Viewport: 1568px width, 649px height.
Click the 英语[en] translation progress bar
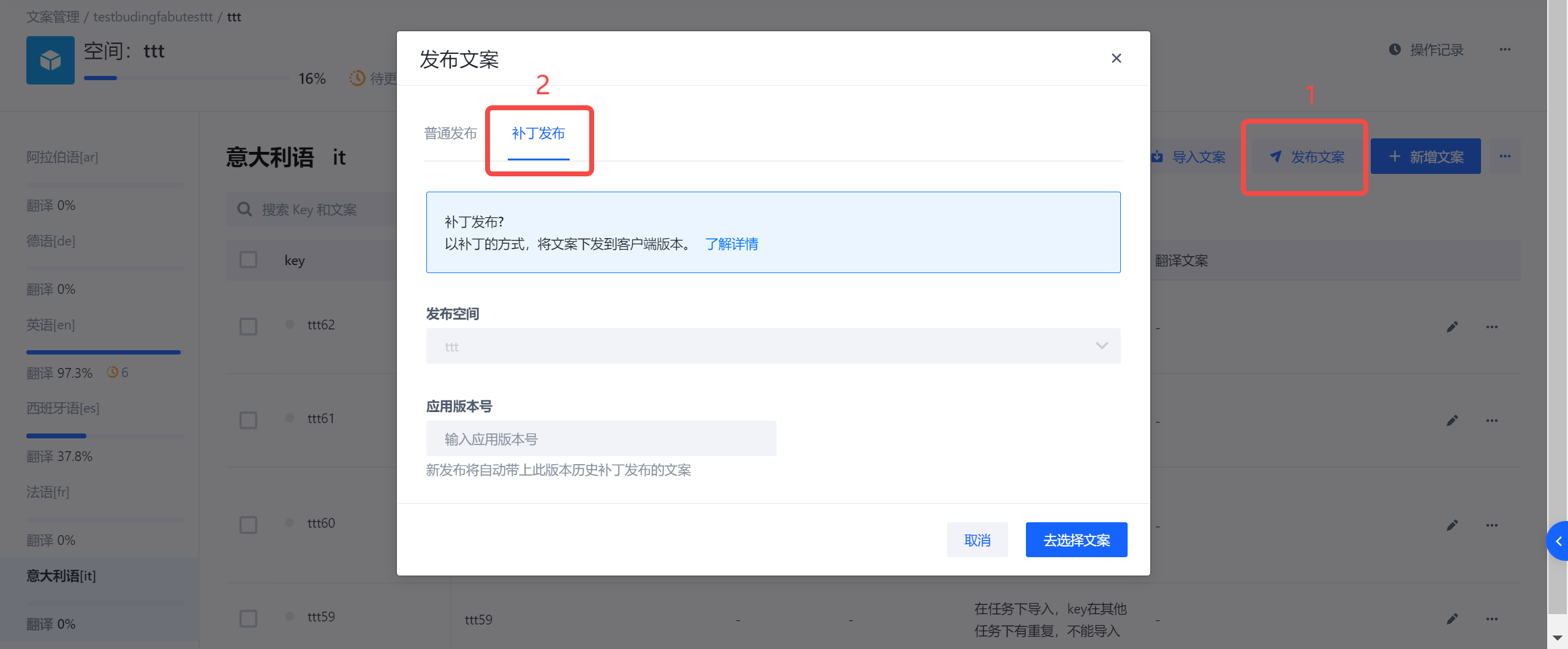[x=104, y=352]
